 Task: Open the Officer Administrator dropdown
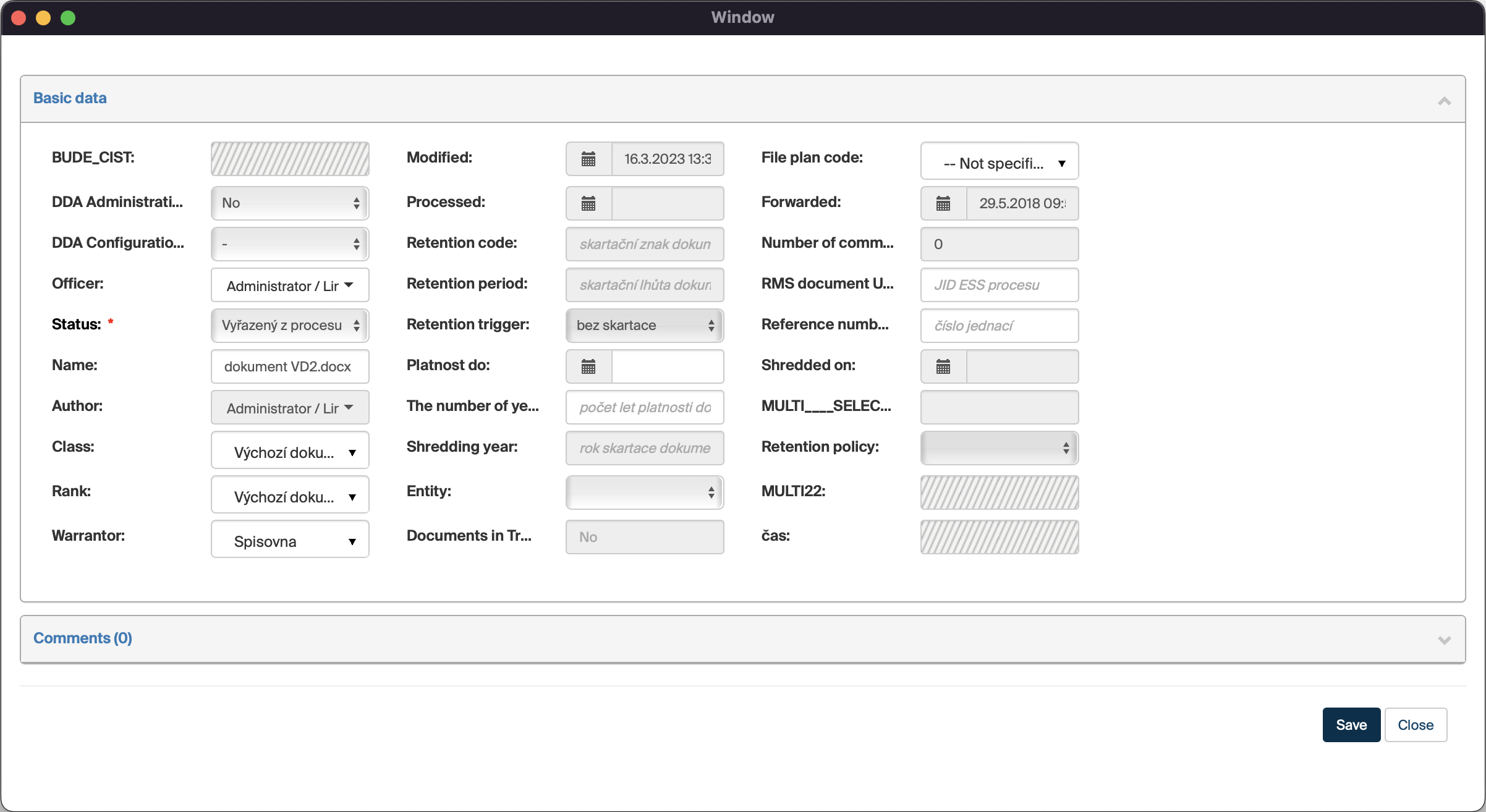click(289, 285)
